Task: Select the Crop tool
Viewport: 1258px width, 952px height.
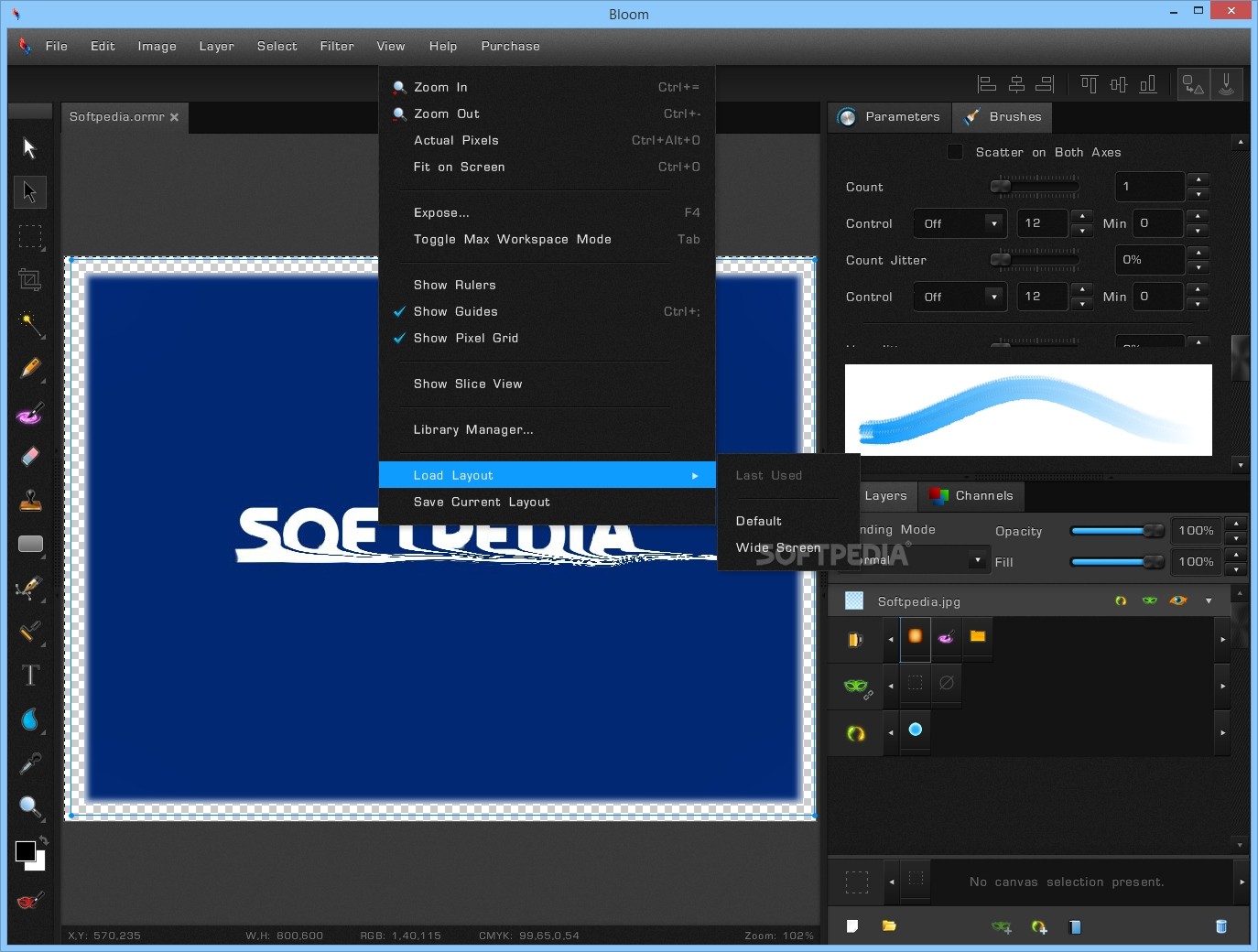Action: pyautogui.click(x=30, y=279)
